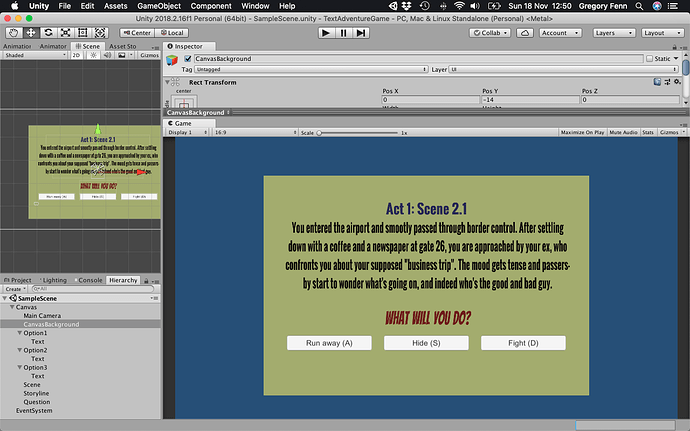This screenshot has height=431, width=690.
Task: Enable the Static checkbox
Action: pyautogui.click(x=649, y=59)
